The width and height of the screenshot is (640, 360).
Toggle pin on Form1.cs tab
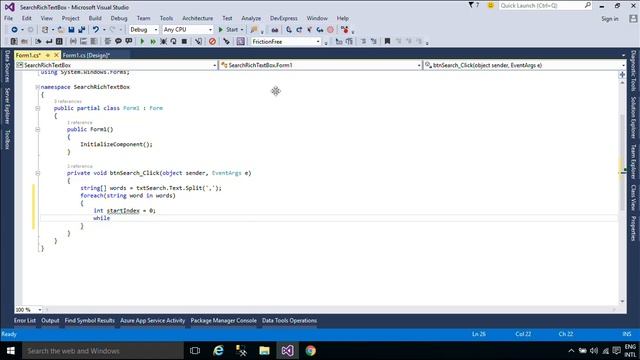point(48,55)
